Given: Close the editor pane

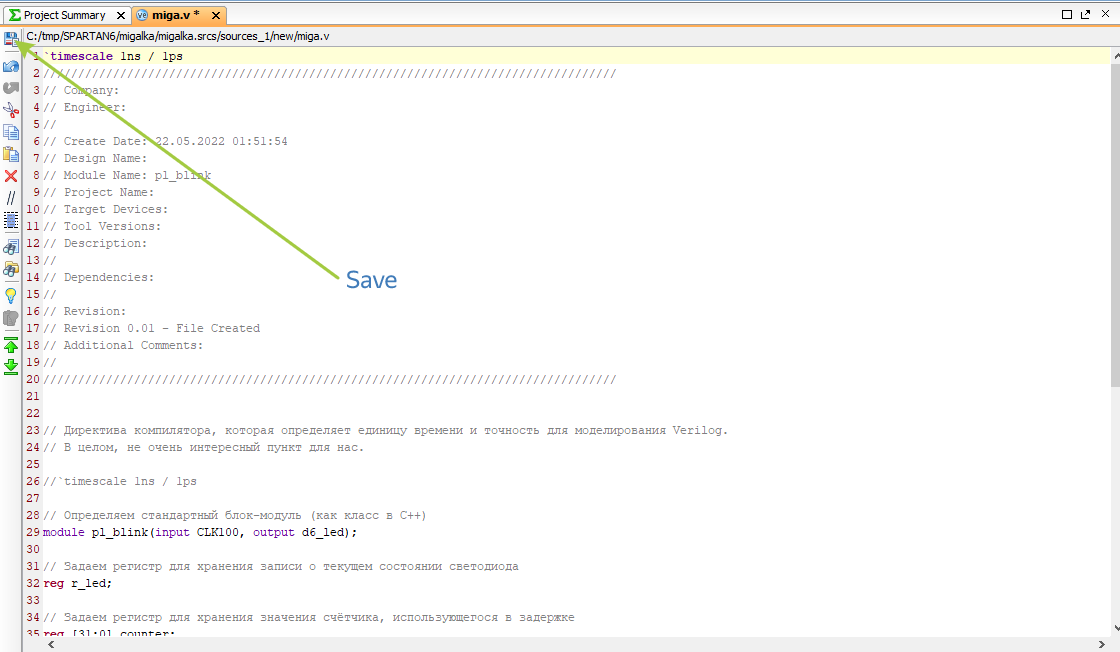Looking at the screenshot, I should [1105, 14].
